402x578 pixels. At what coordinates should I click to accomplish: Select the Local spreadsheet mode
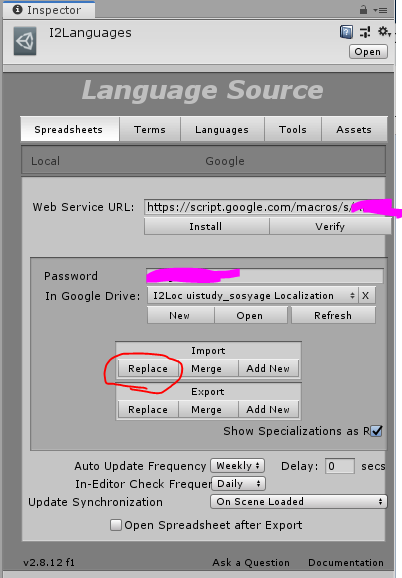pos(46,161)
